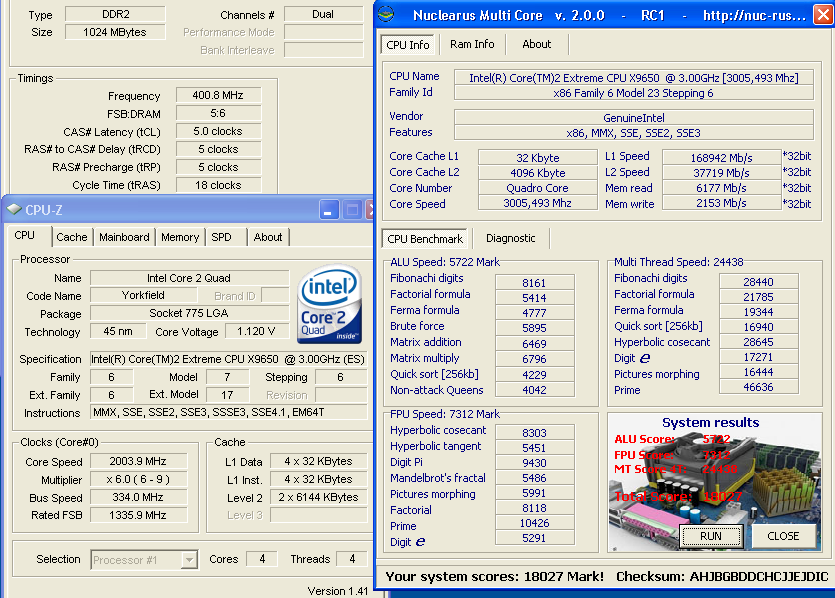Click the Digit Pi score 9430
Screen dimensions: 835x598
535,463
